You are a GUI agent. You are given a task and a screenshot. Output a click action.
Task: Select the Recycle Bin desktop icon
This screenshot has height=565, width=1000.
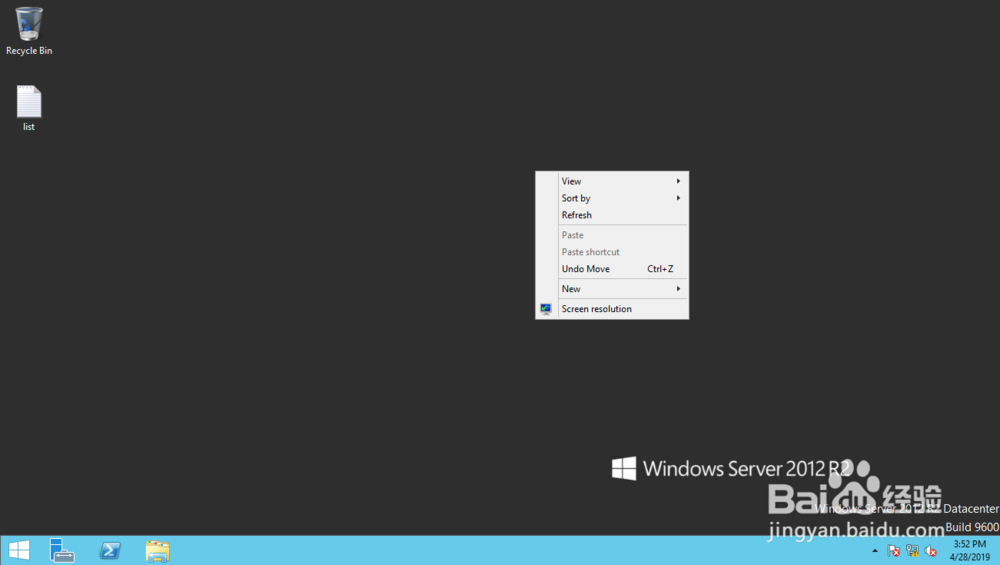(29, 31)
